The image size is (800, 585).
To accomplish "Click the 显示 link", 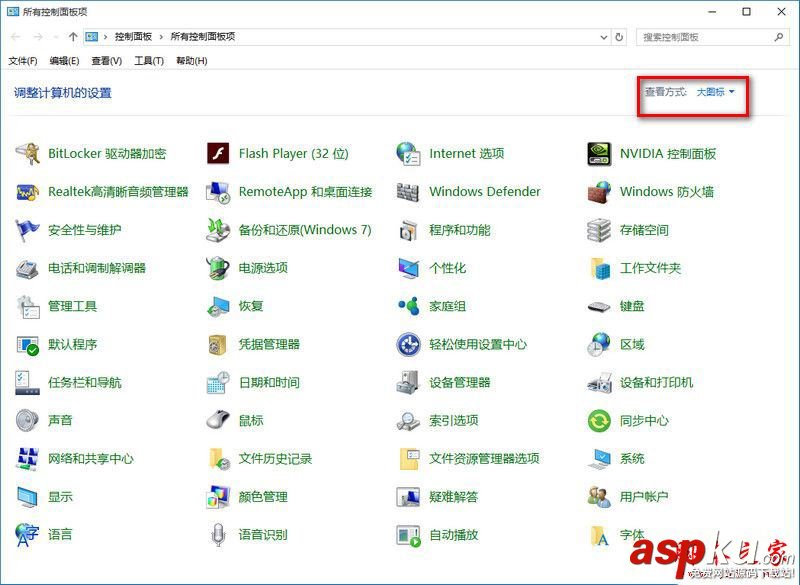I will [60, 497].
